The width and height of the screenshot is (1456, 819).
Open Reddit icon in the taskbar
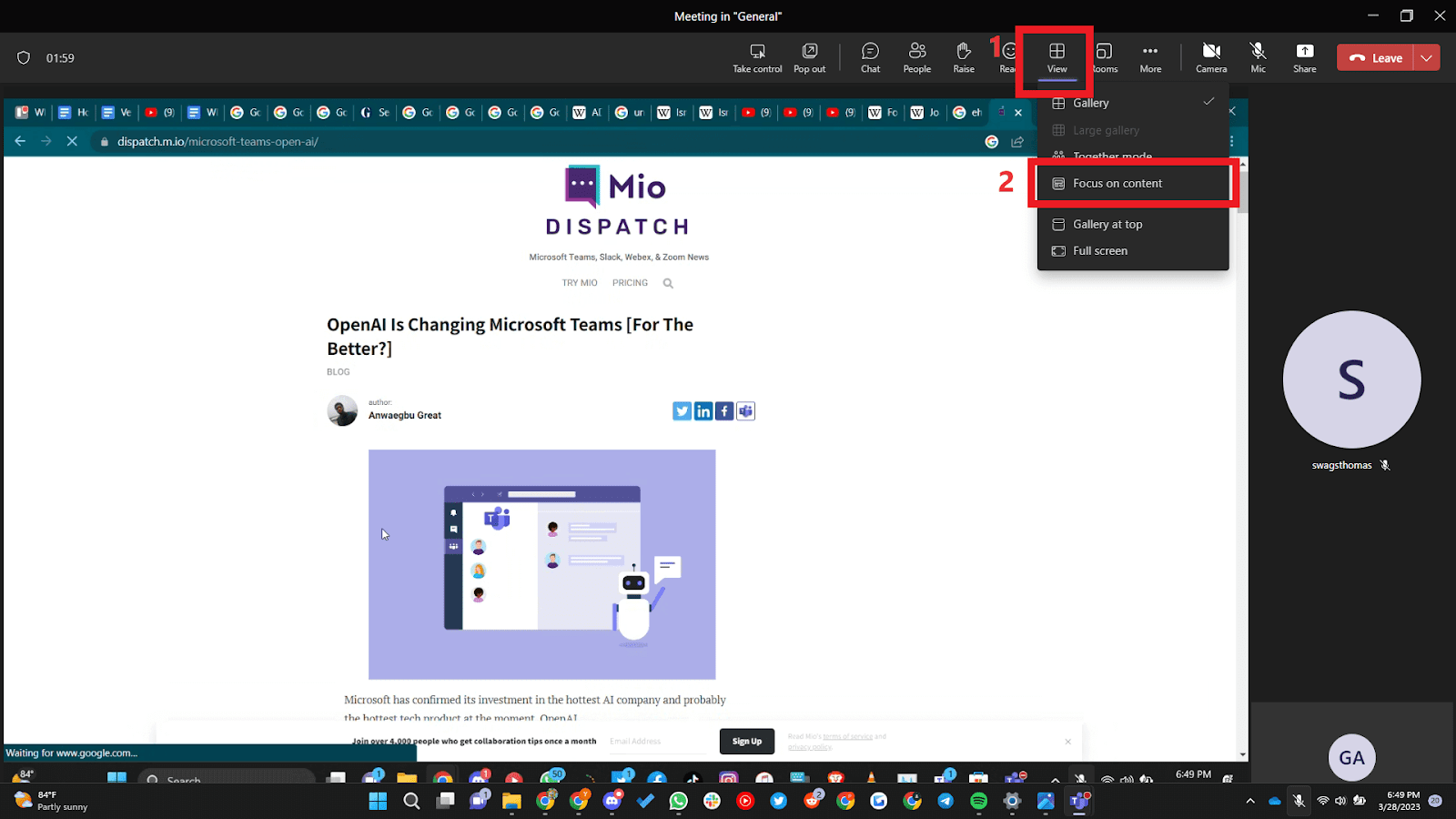pyautogui.click(x=813, y=801)
